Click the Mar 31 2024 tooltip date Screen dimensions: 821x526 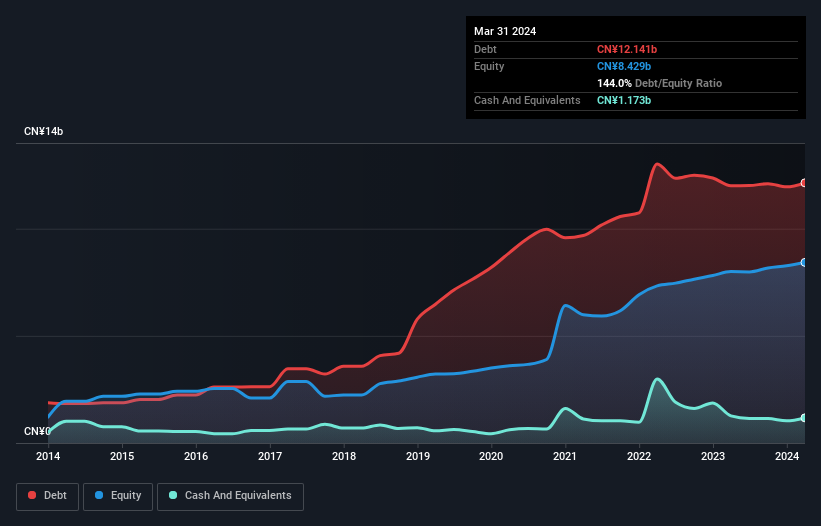coord(505,31)
